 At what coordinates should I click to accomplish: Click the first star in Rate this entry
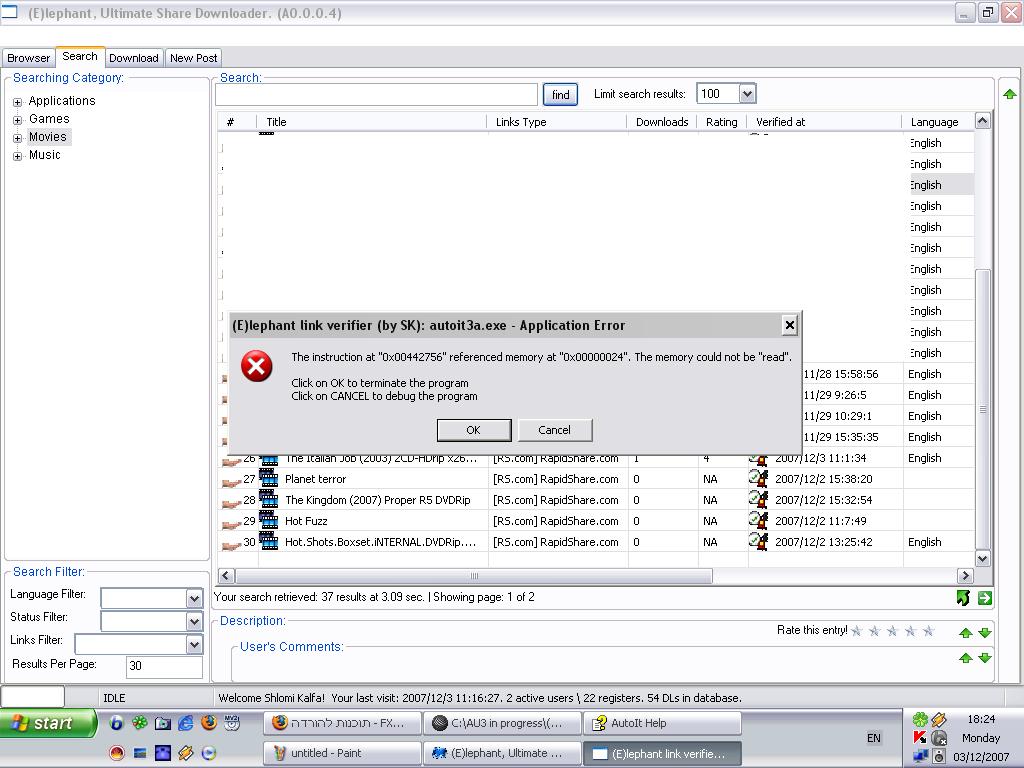click(x=857, y=631)
